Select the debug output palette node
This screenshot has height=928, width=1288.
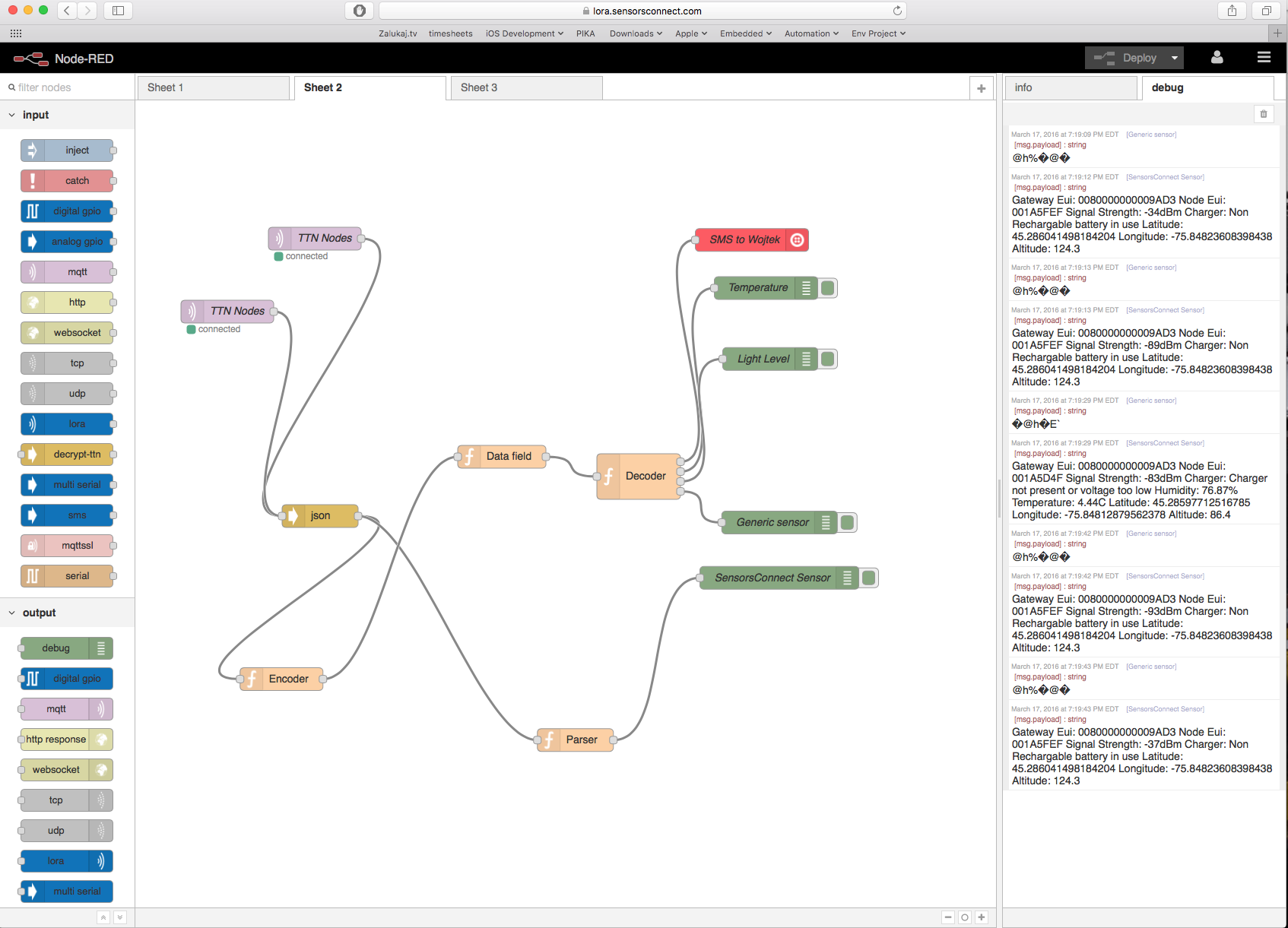tap(67, 648)
